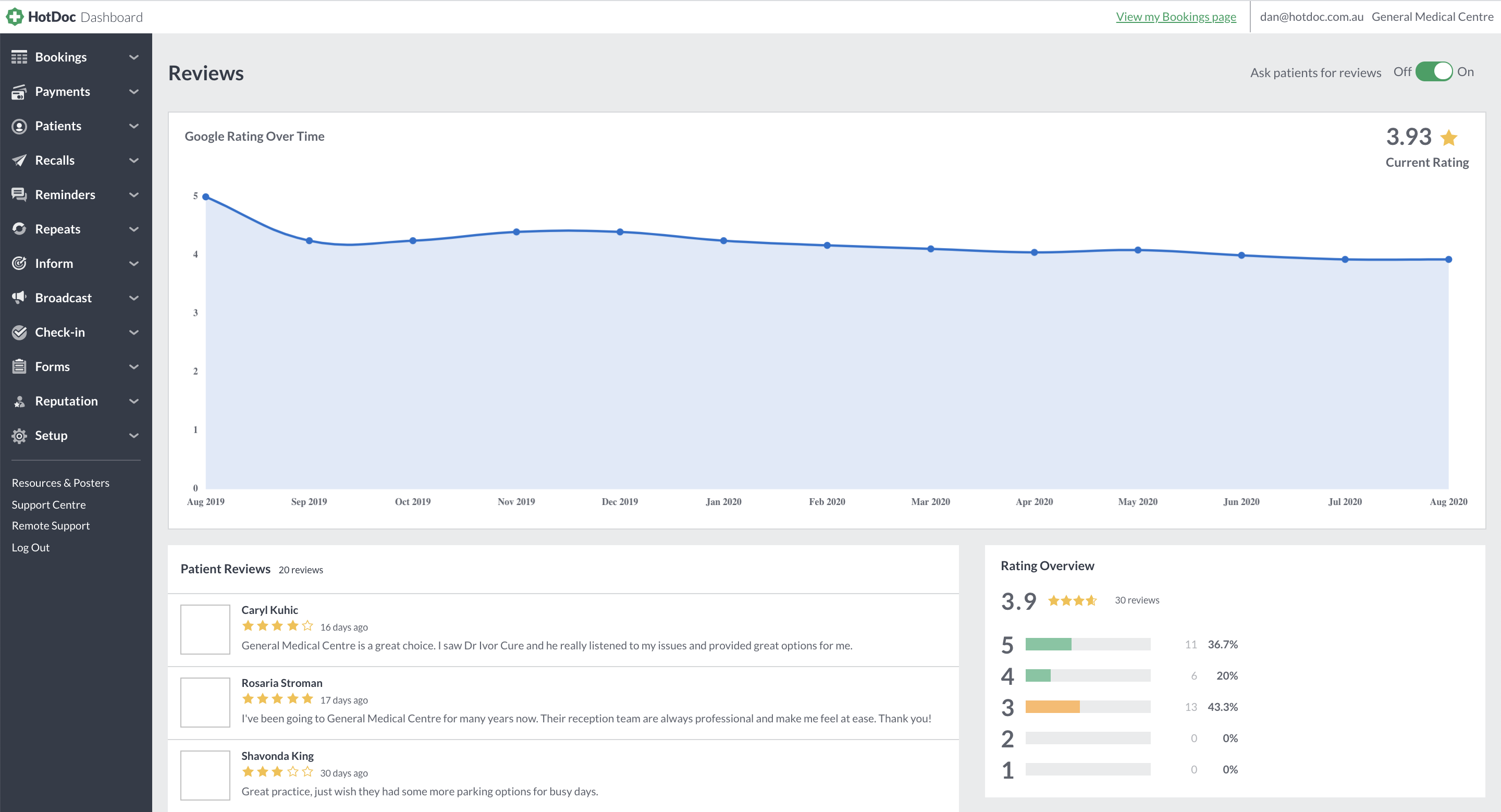Click Caryl Kuhic's star rating
Screen dimensions: 1501x812
coord(277,626)
